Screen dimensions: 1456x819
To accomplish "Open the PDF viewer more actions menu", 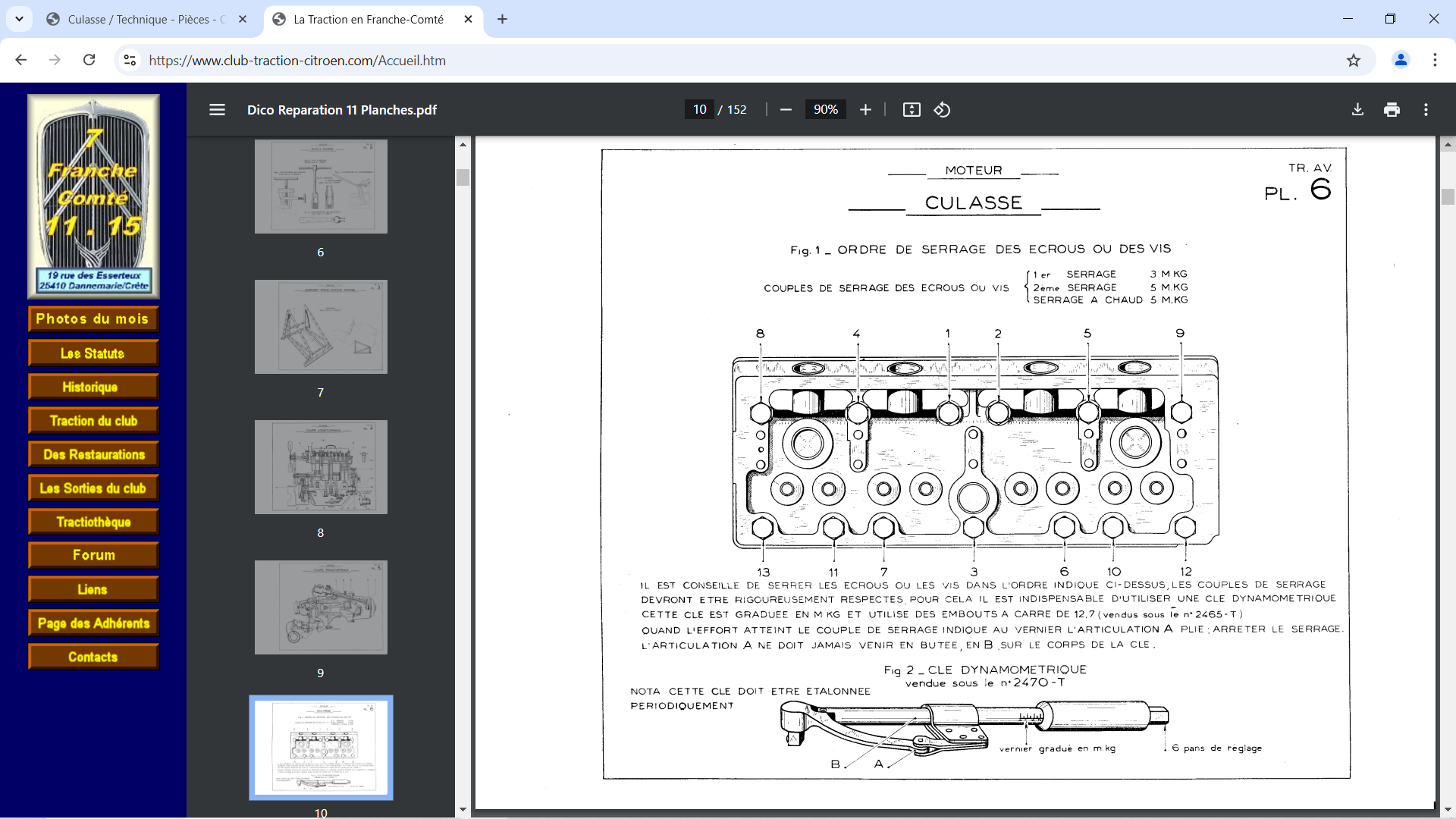I will click(1426, 110).
